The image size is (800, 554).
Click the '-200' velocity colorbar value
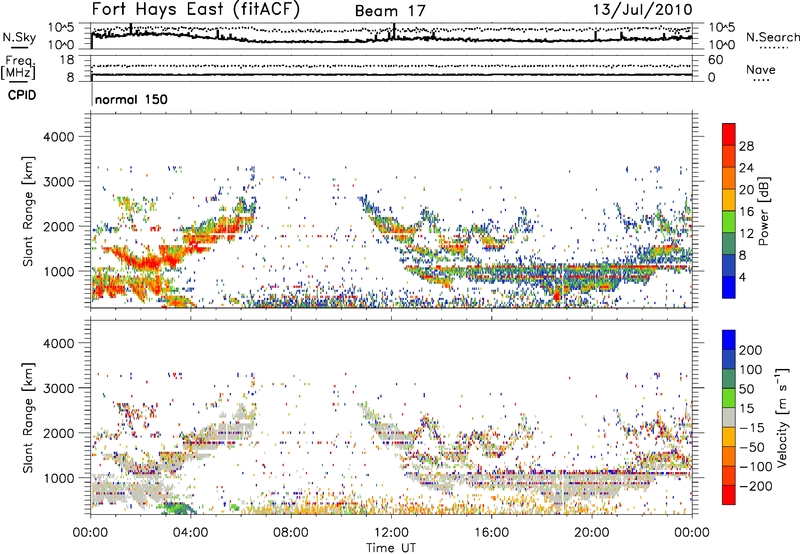click(755, 486)
